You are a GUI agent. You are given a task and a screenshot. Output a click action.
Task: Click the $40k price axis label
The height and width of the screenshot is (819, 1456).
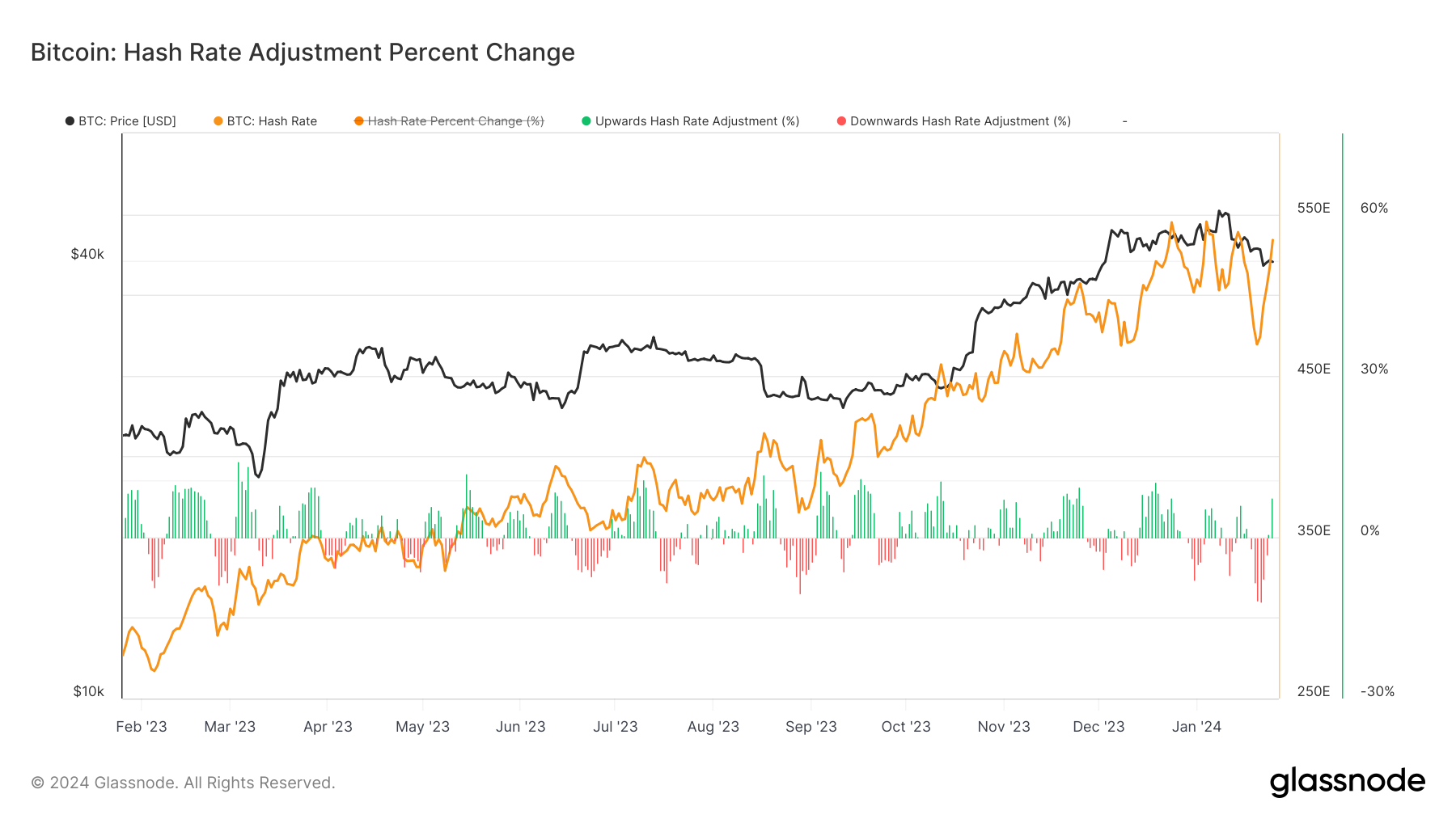87,254
